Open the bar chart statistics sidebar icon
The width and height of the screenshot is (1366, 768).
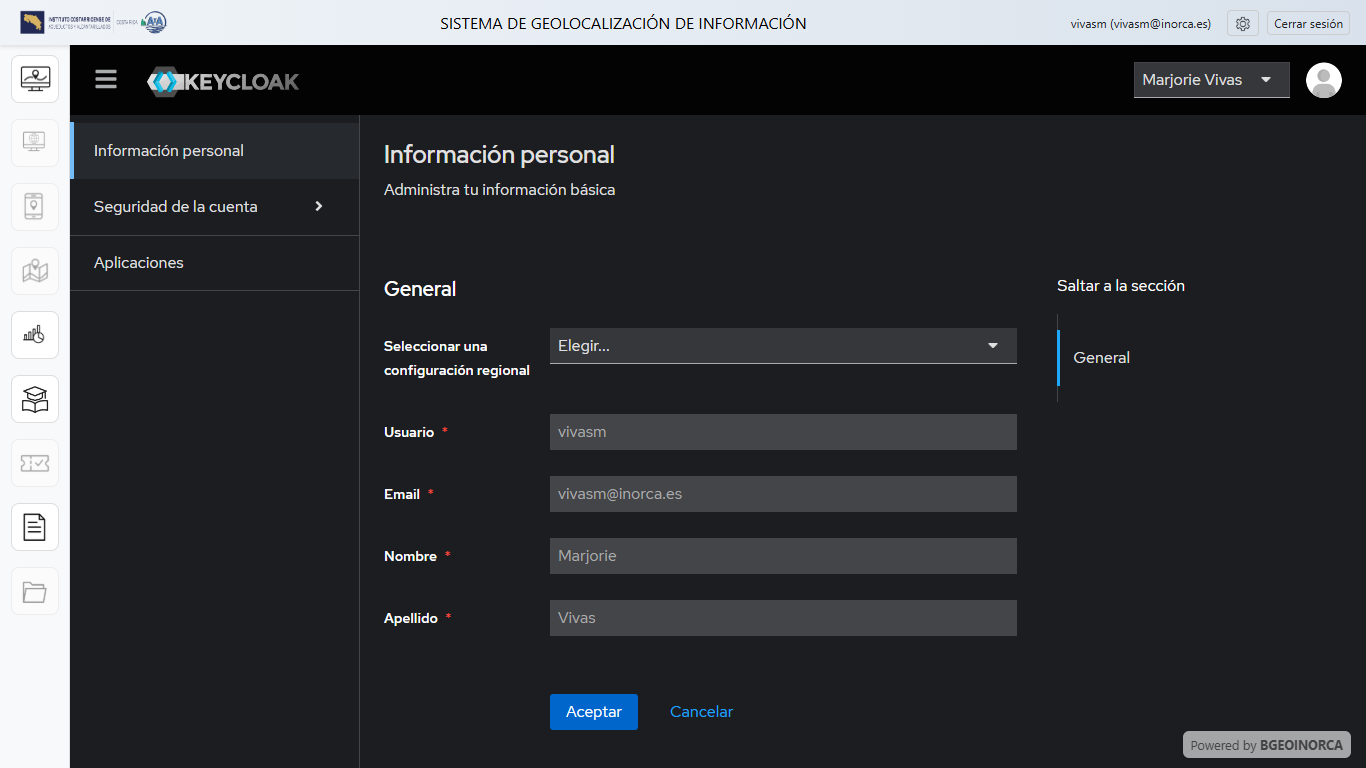coord(35,335)
